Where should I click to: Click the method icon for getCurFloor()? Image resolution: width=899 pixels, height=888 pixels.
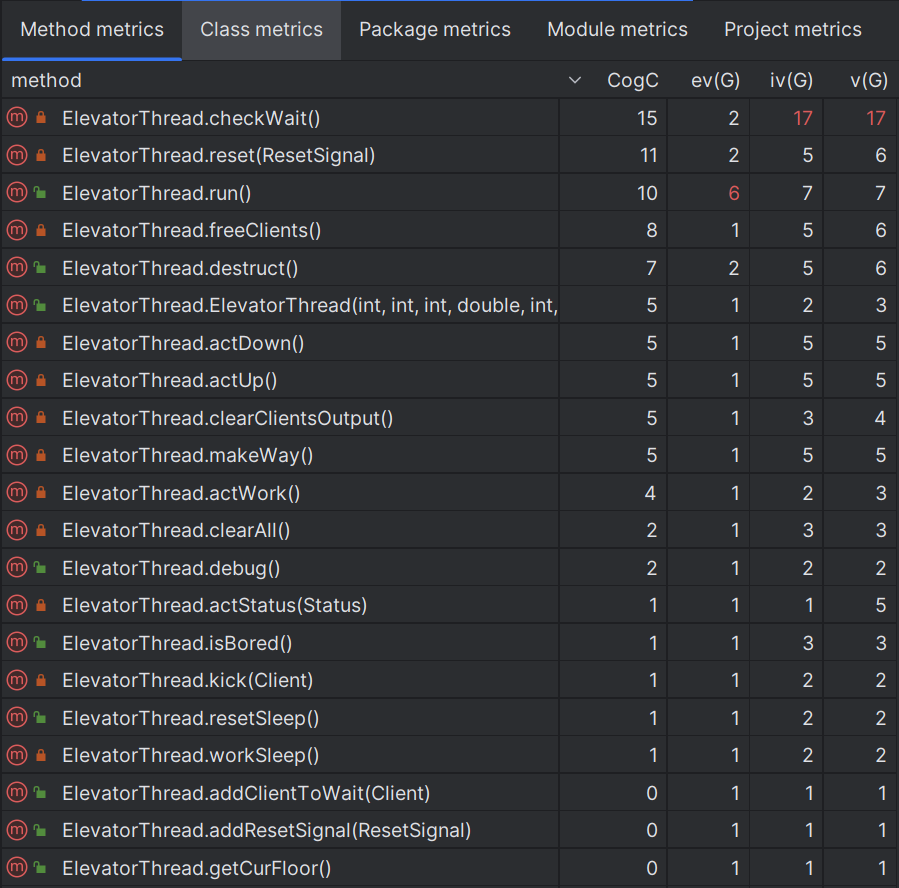(x=15, y=867)
